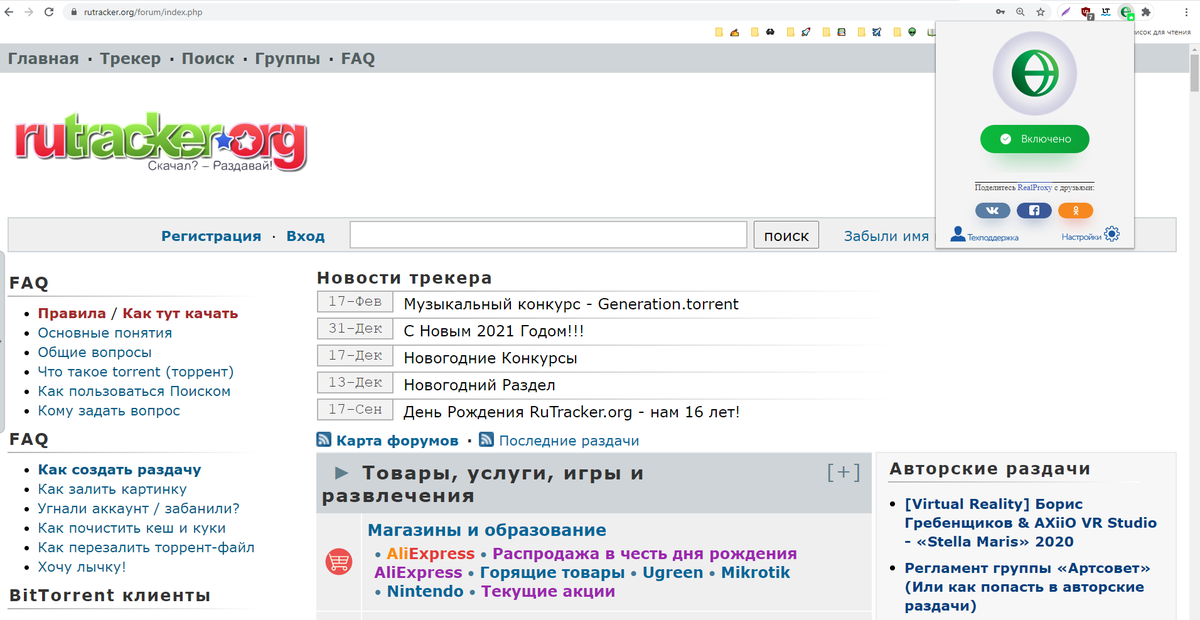Viewport: 1200px width, 620px height.
Task: Open news 'День Рождения RuTracker.org - нам 16 лет!'
Action: click(572, 412)
